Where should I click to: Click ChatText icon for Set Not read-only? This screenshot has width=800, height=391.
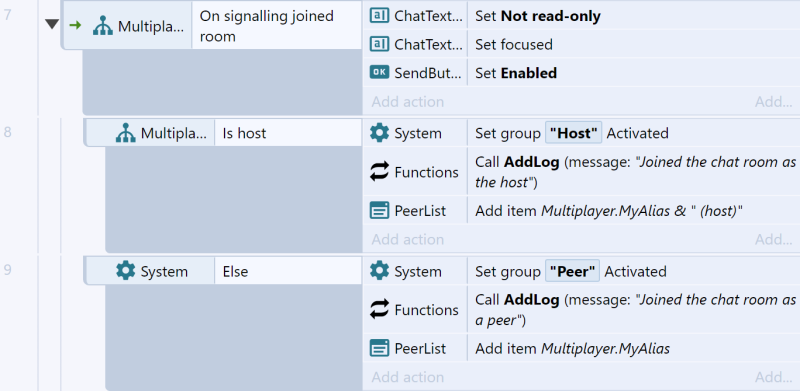pyautogui.click(x=379, y=16)
